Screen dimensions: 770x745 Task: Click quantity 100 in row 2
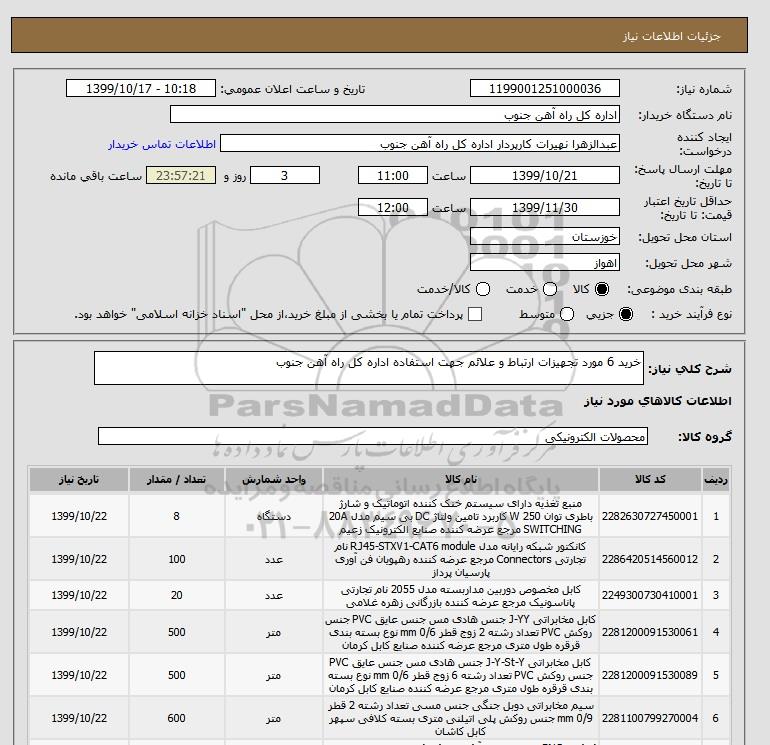(176, 559)
